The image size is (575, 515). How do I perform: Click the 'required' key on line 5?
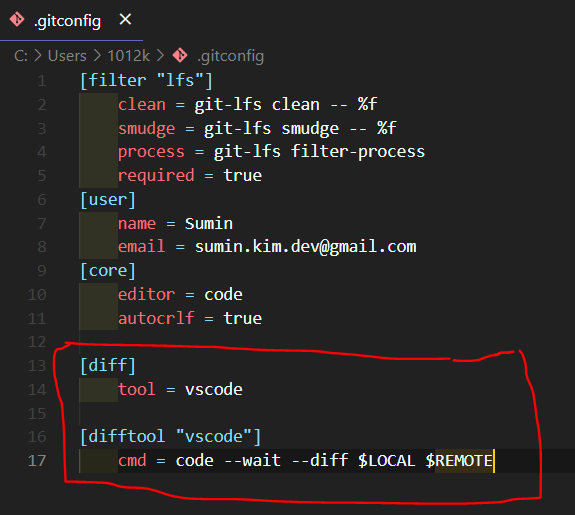coord(156,176)
